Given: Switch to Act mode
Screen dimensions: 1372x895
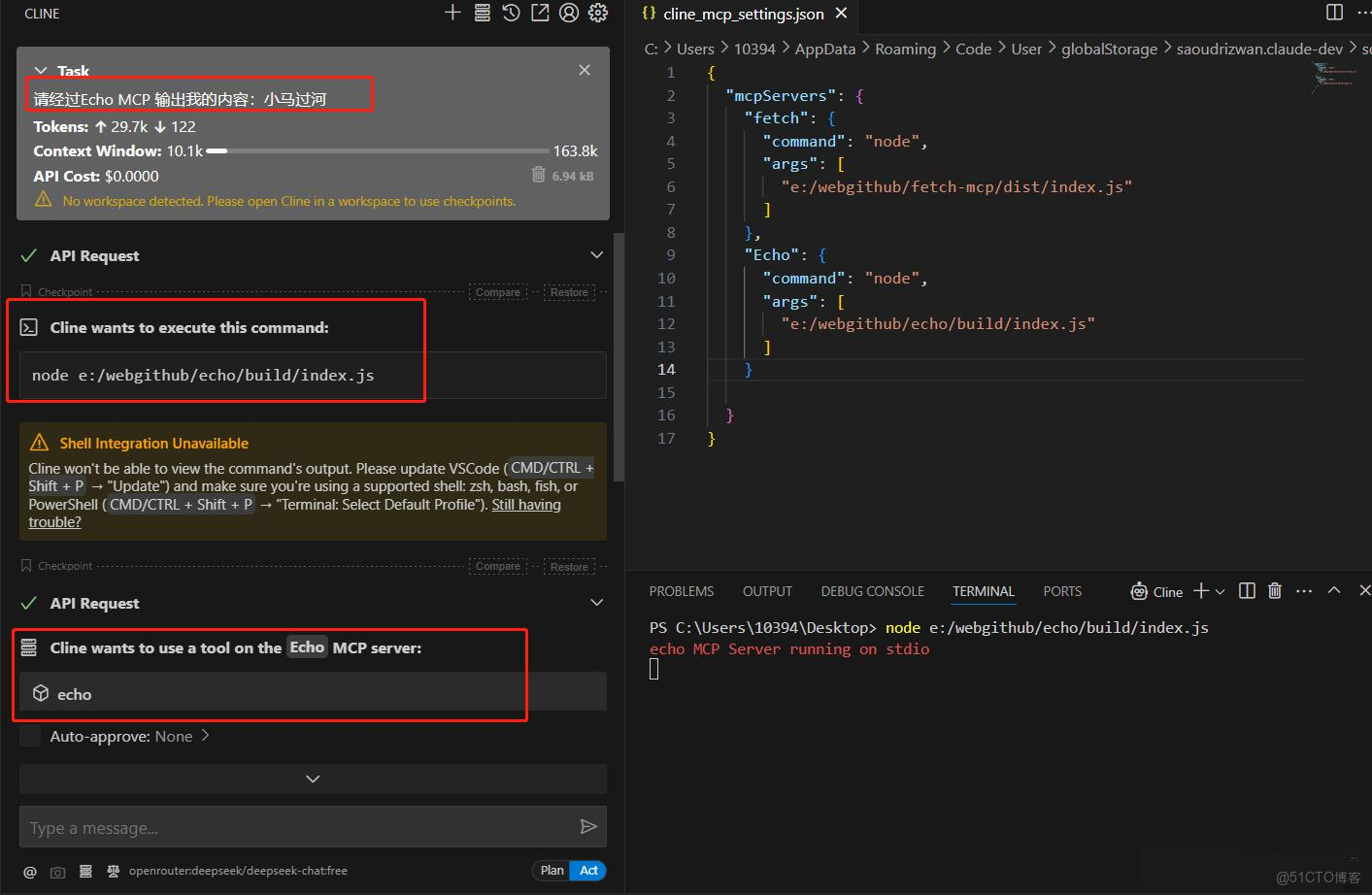Looking at the screenshot, I should pos(588,871).
